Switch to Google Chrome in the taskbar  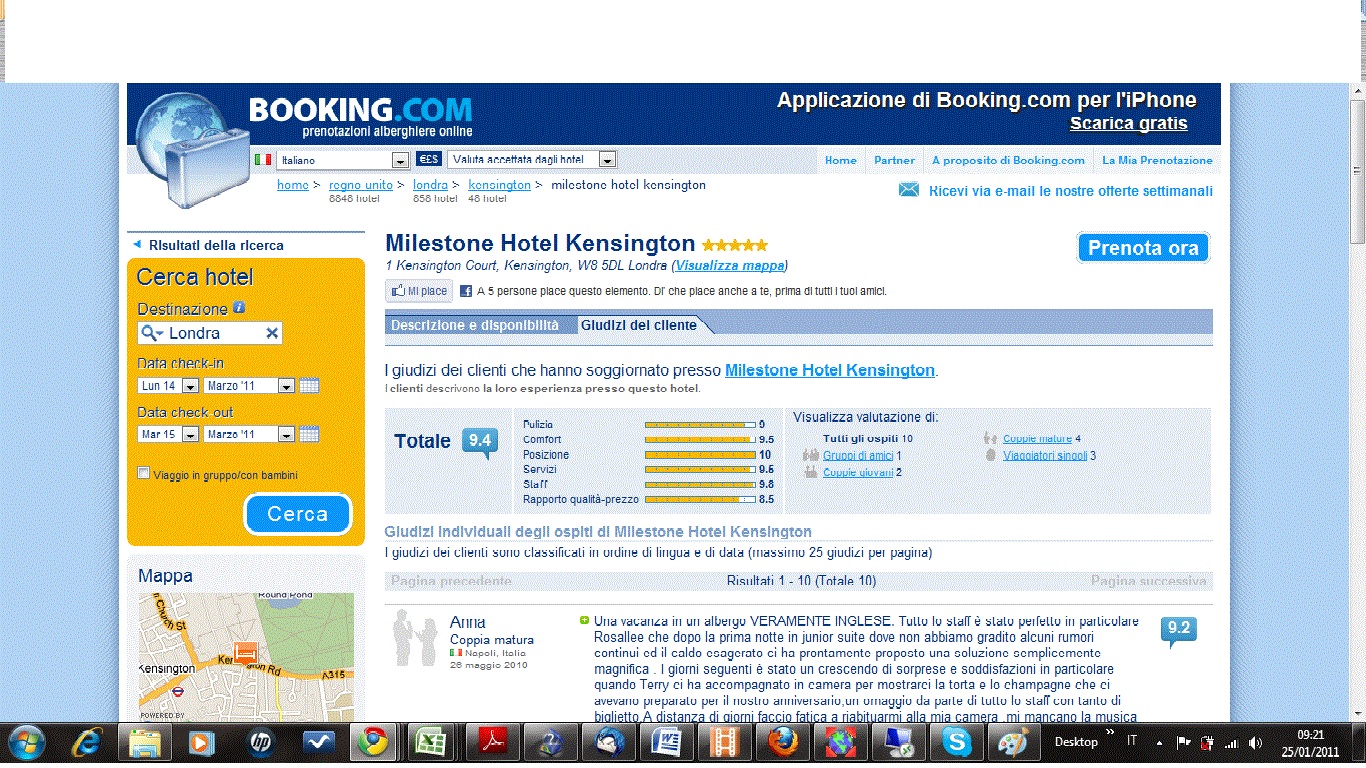tap(376, 743)
